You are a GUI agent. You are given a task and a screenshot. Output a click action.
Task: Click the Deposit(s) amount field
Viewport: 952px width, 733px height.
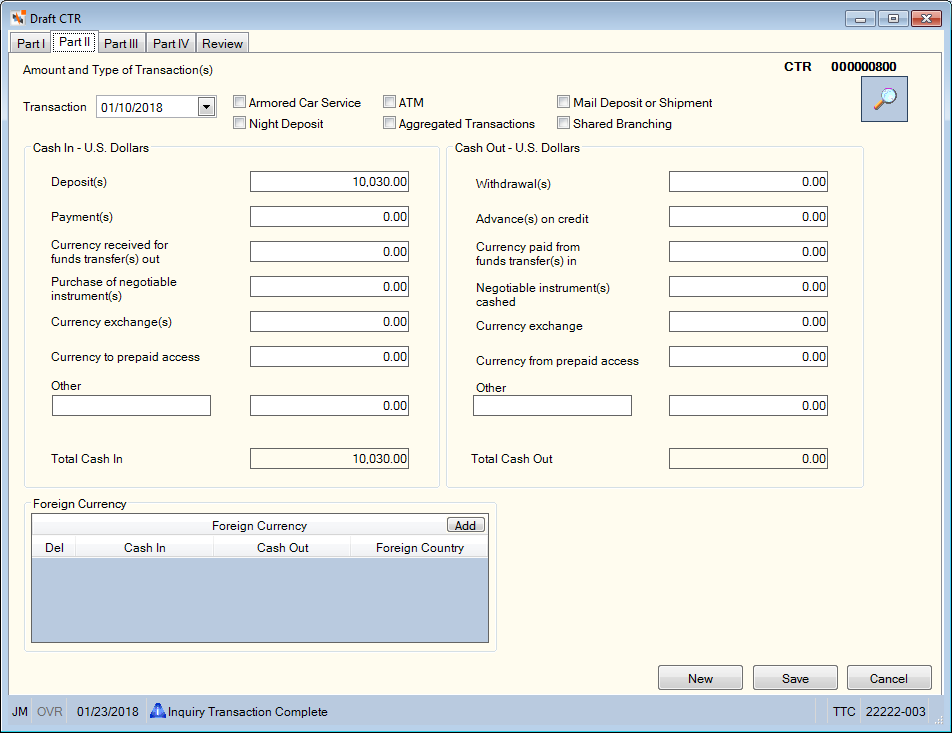pyautogui.click(x=329, y=182)
